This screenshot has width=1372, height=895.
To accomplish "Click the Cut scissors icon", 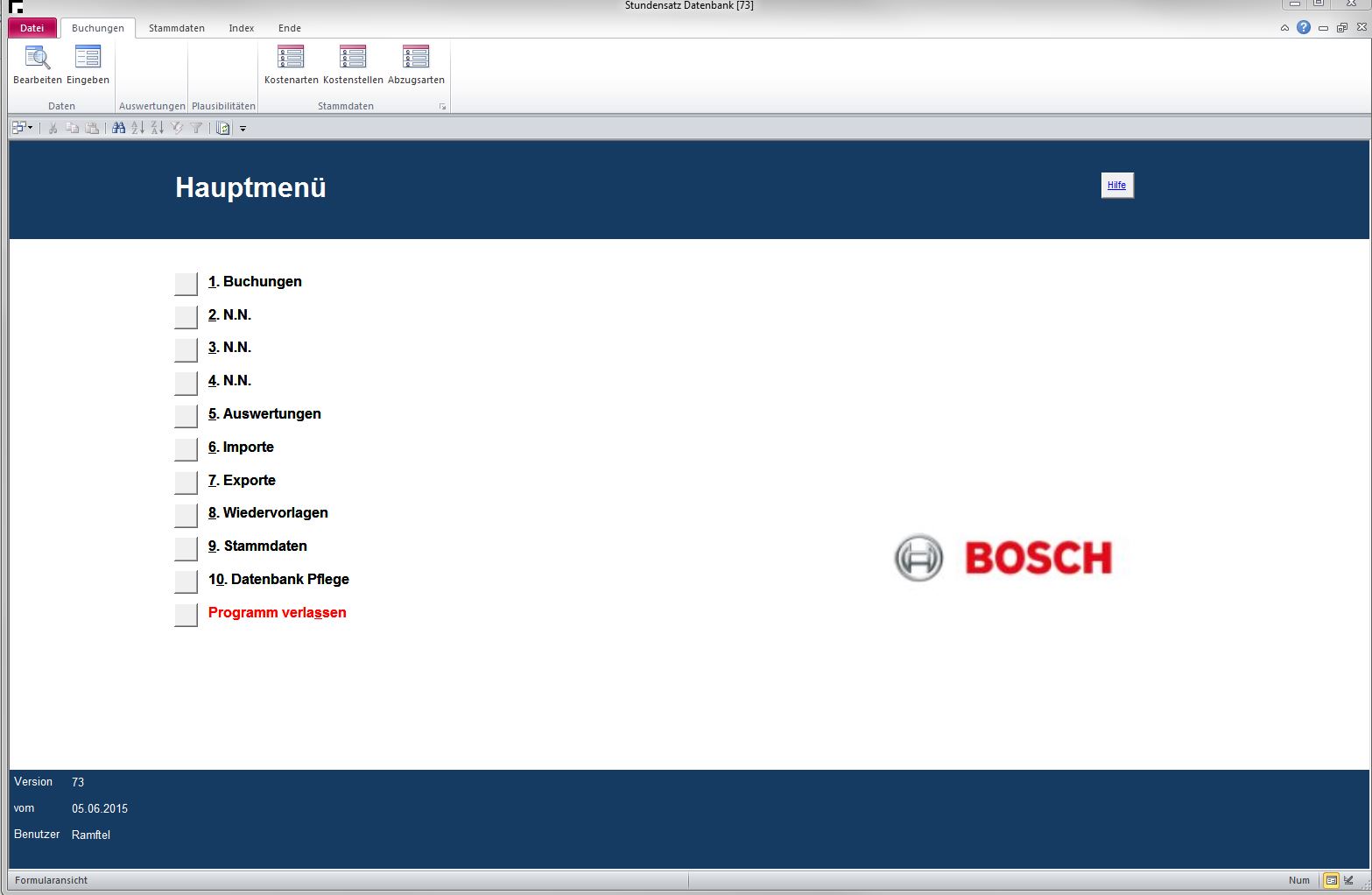I will (53, 128).
